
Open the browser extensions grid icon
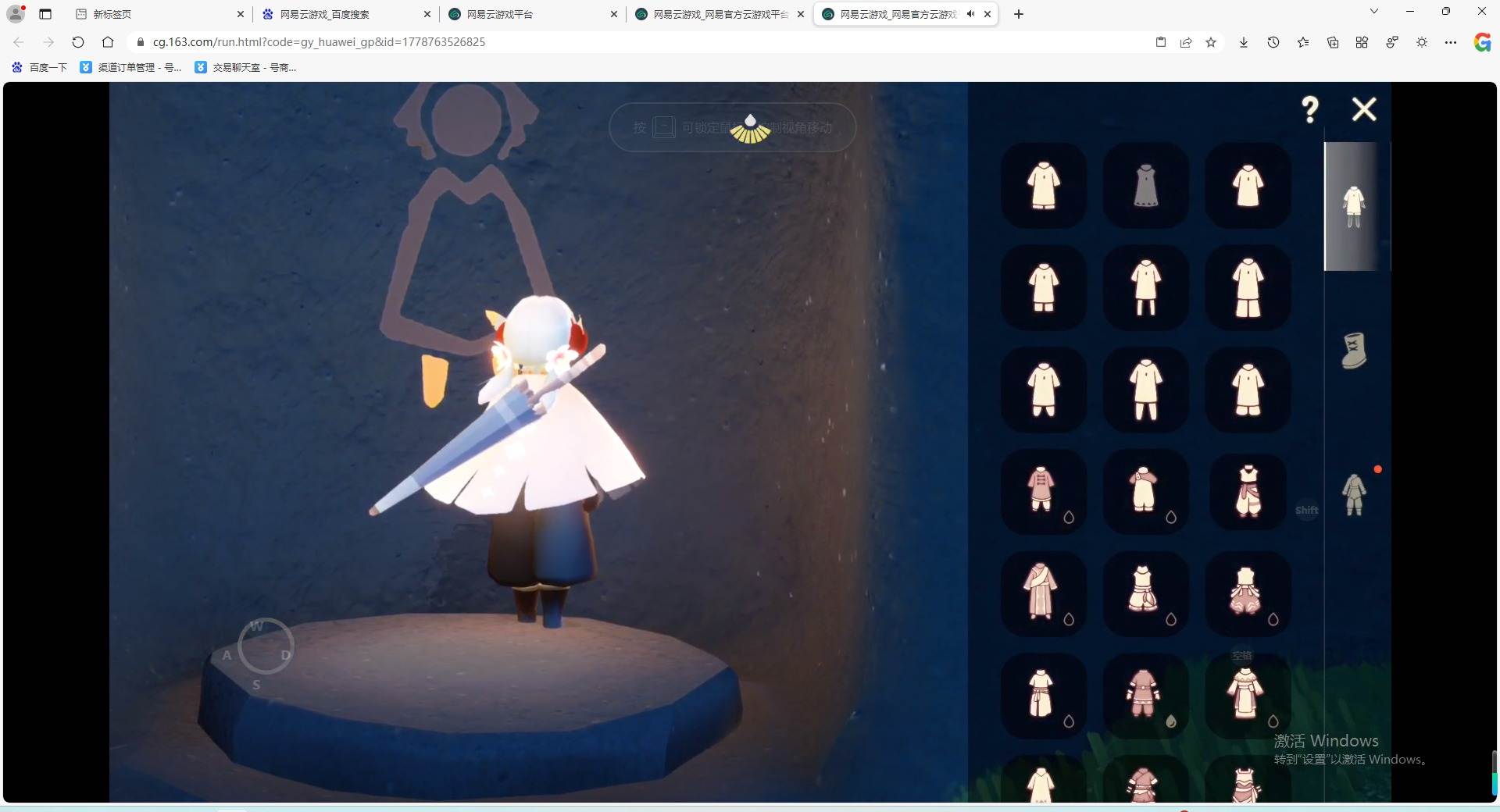[1362, 42]
